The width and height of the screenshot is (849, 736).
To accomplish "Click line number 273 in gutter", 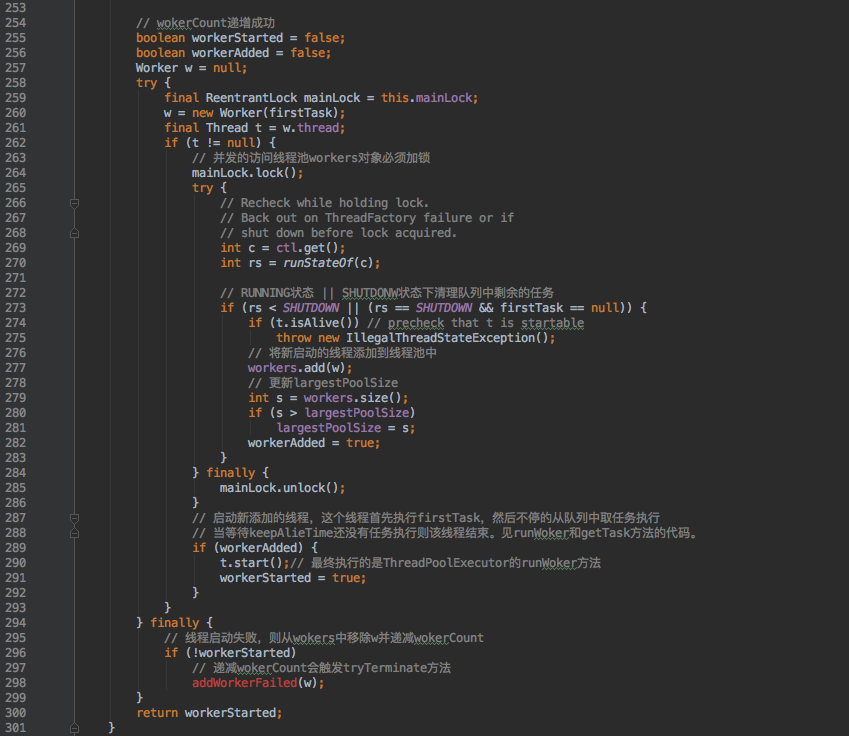I will coord(15,308).
